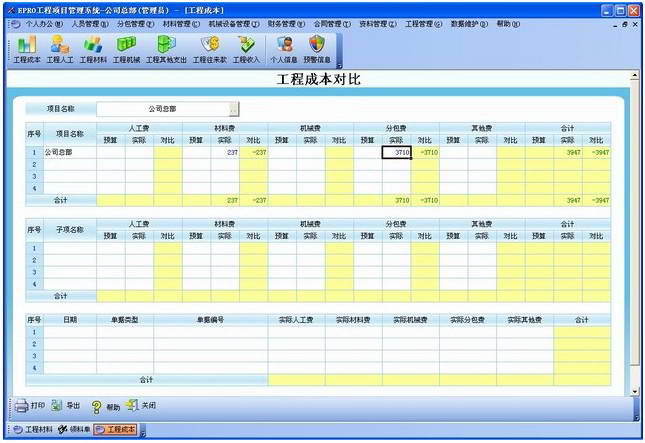Expand the 项目名称 dropdown arrow
Screen dimensions: 645x443
[233, 109]
